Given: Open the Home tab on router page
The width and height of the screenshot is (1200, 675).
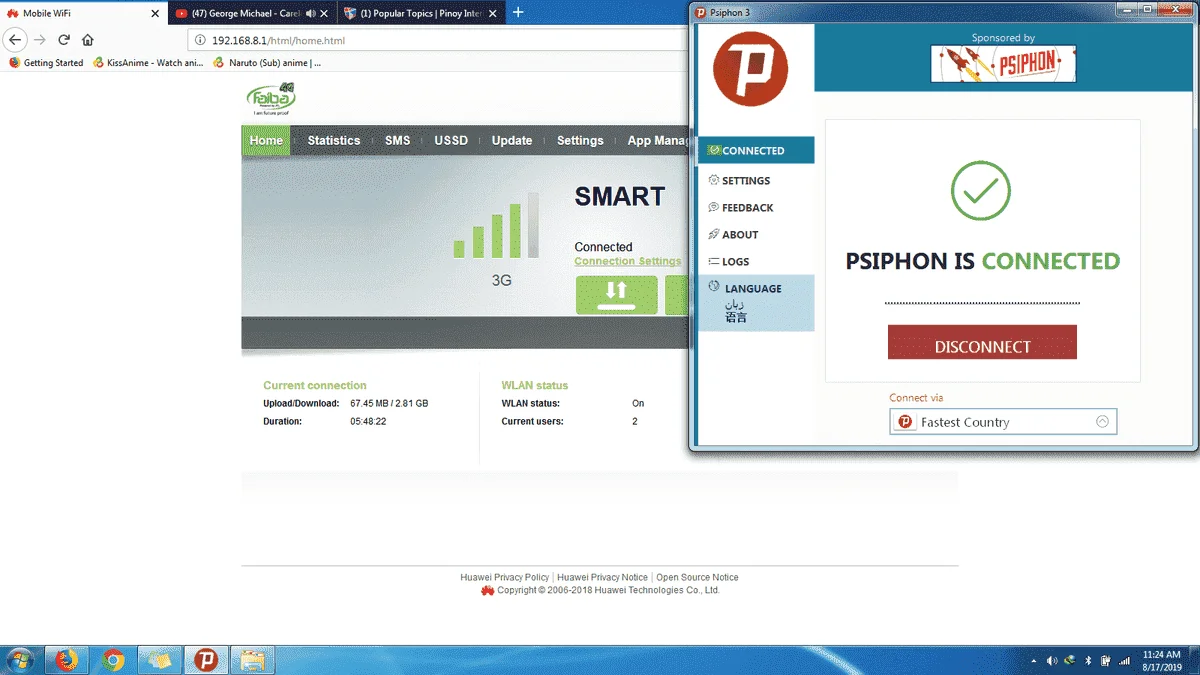Looking at the screenshot, I should click(266, 140).
